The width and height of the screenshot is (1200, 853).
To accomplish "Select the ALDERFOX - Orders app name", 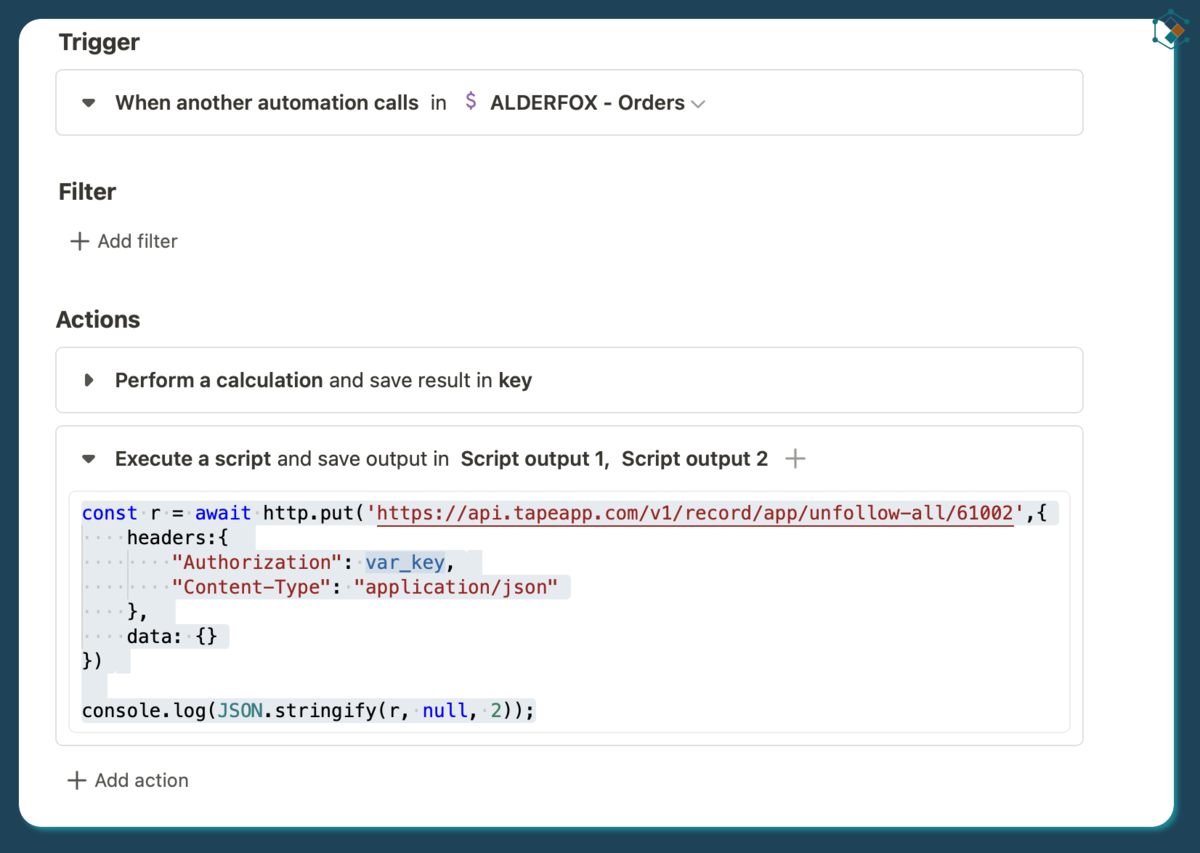I will 587,102.
